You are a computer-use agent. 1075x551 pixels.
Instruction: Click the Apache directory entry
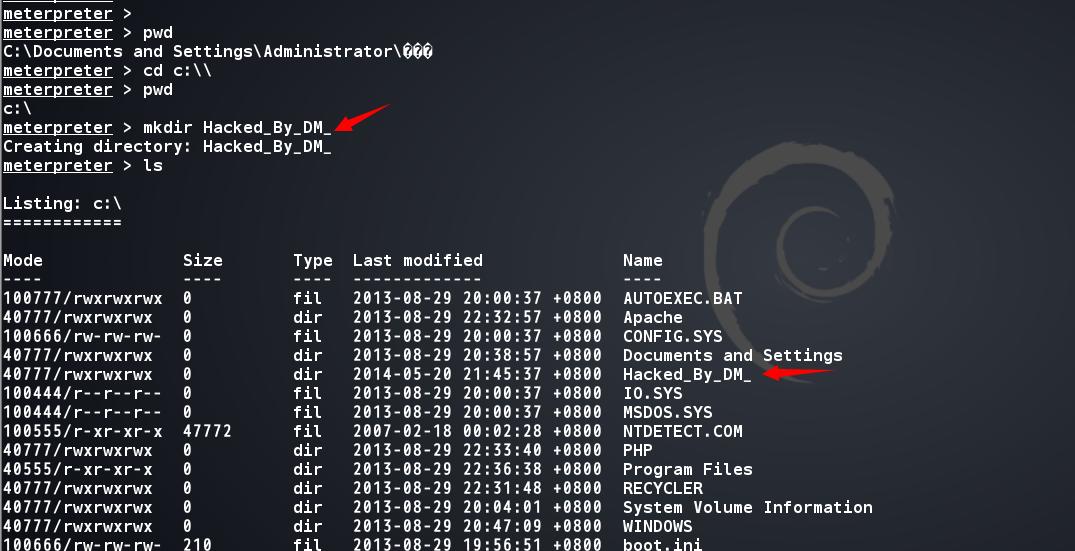point(652,317)
